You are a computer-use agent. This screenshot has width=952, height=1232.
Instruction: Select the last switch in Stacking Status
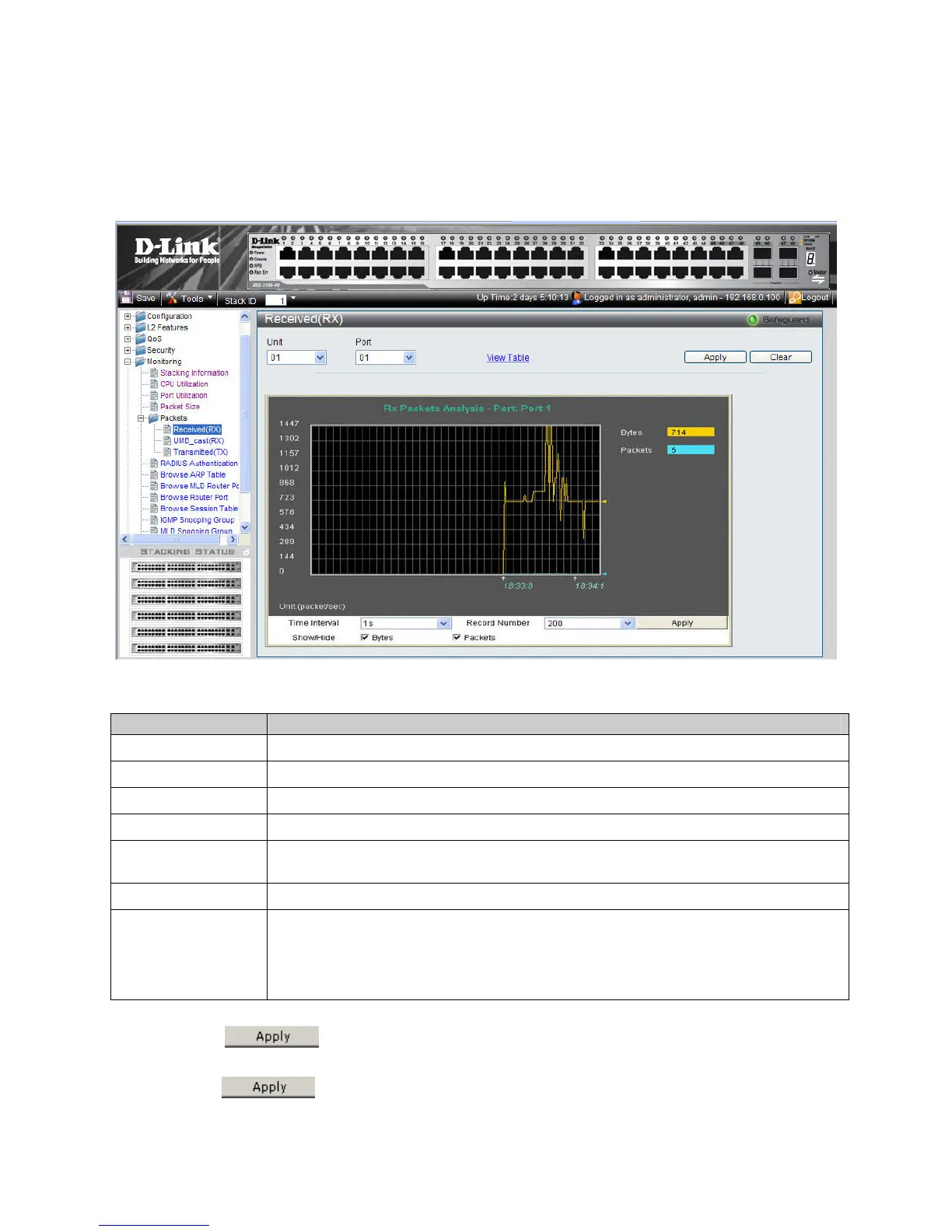click(186, 648)
